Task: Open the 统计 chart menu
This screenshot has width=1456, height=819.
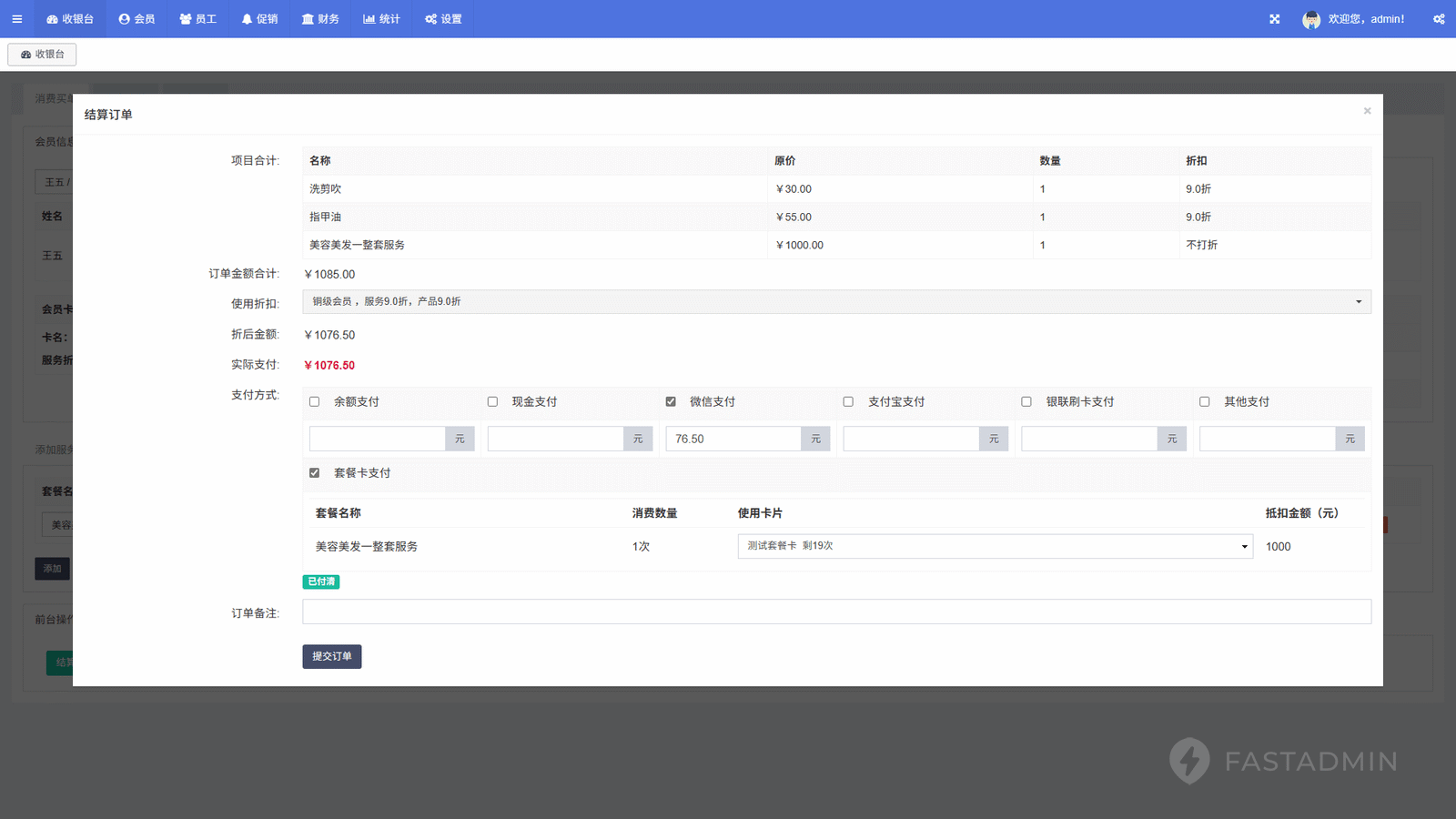Action: [x=381, y=19]
